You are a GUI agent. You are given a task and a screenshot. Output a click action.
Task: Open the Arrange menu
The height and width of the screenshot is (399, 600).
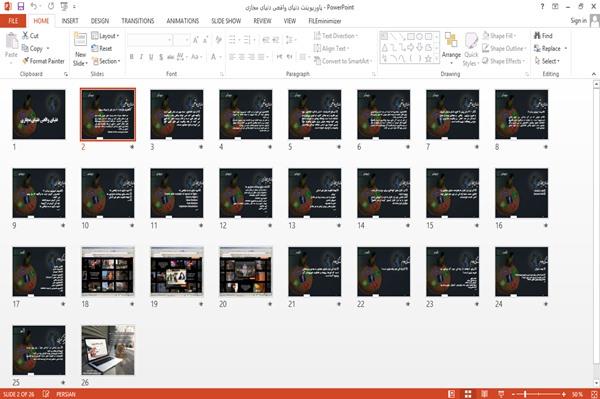coord(451,48)
